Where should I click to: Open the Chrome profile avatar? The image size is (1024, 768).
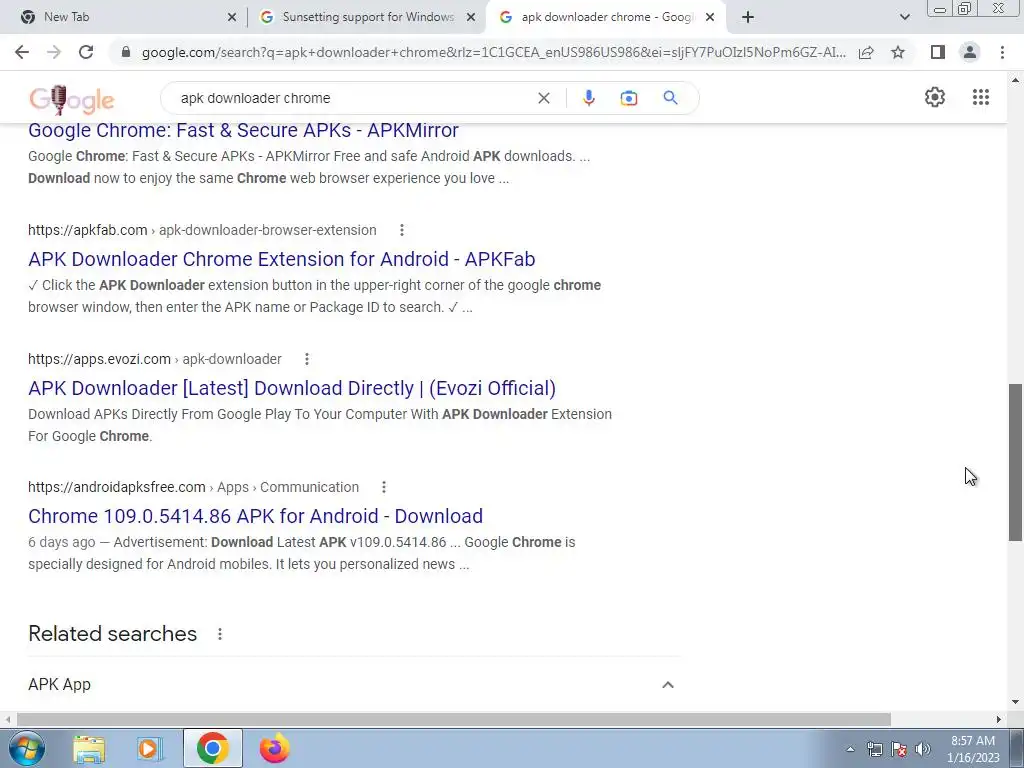coord(970,52)
